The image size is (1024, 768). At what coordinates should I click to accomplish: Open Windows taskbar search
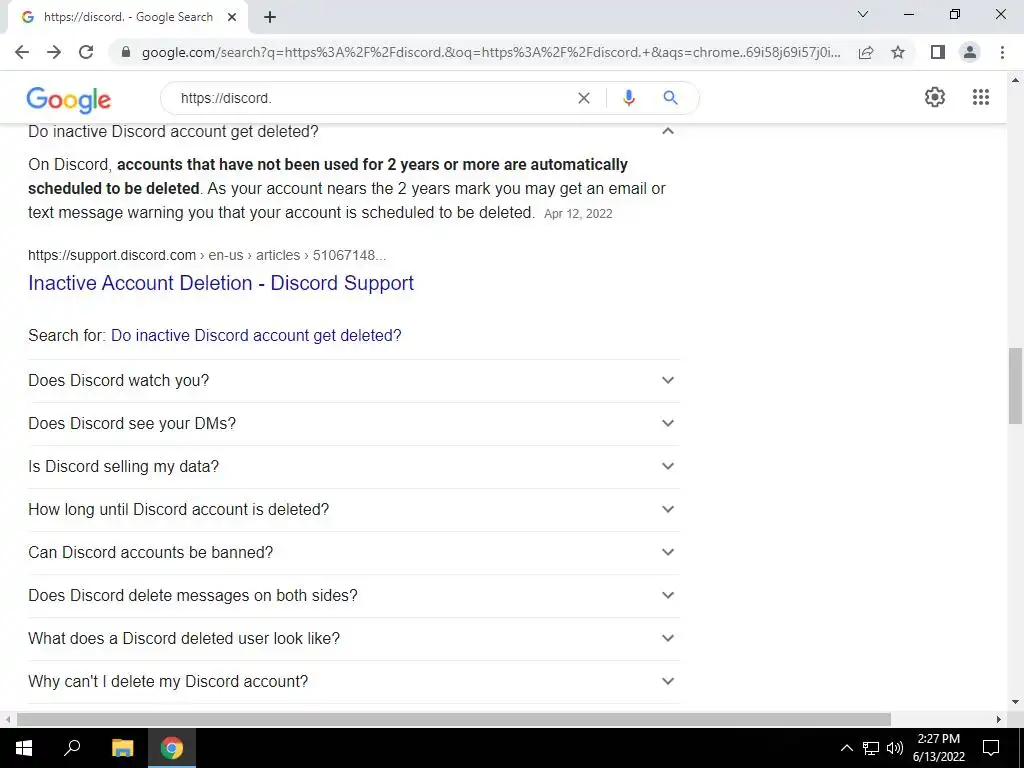pos(72,748)
